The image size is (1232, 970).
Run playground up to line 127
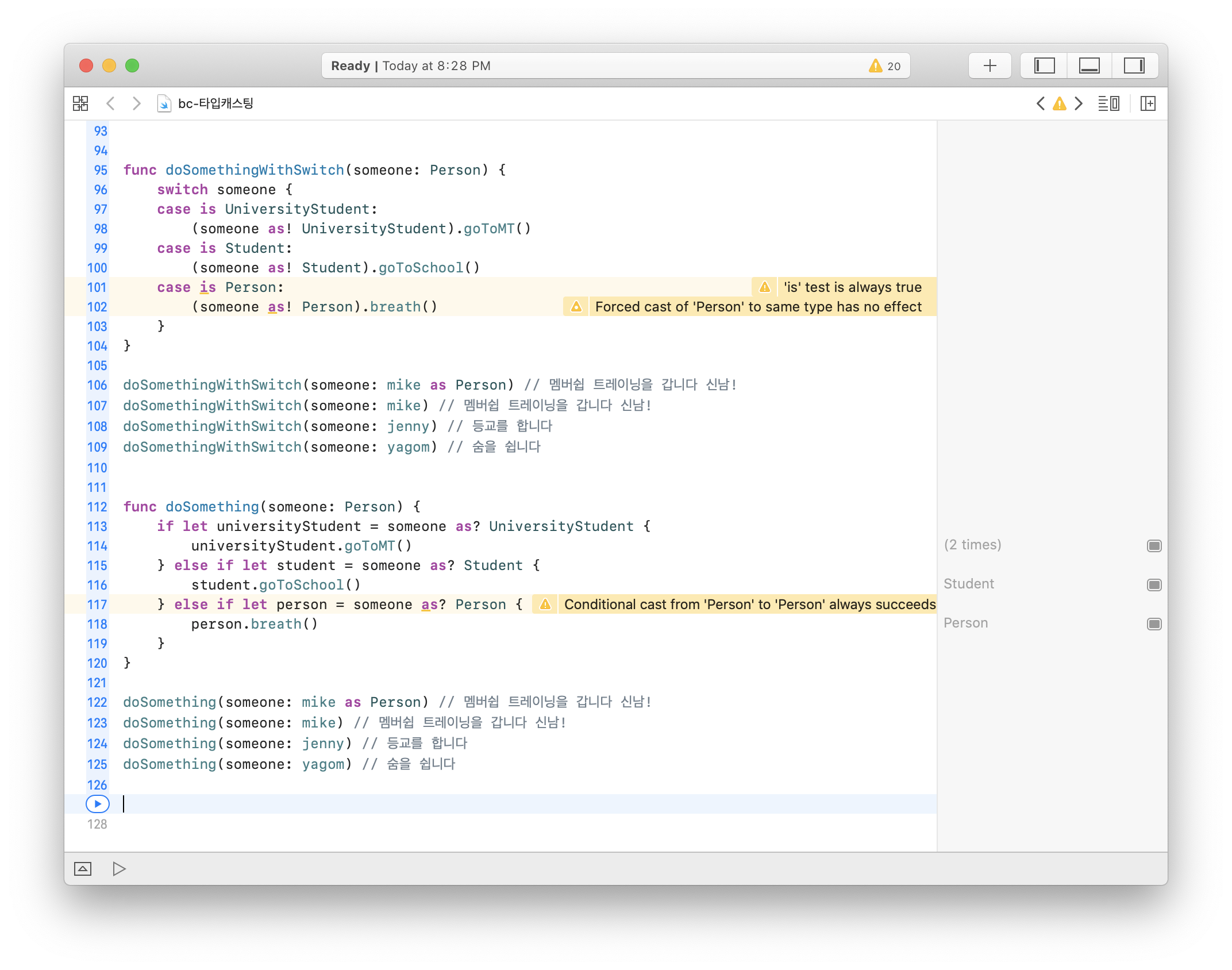click(98, 804)
